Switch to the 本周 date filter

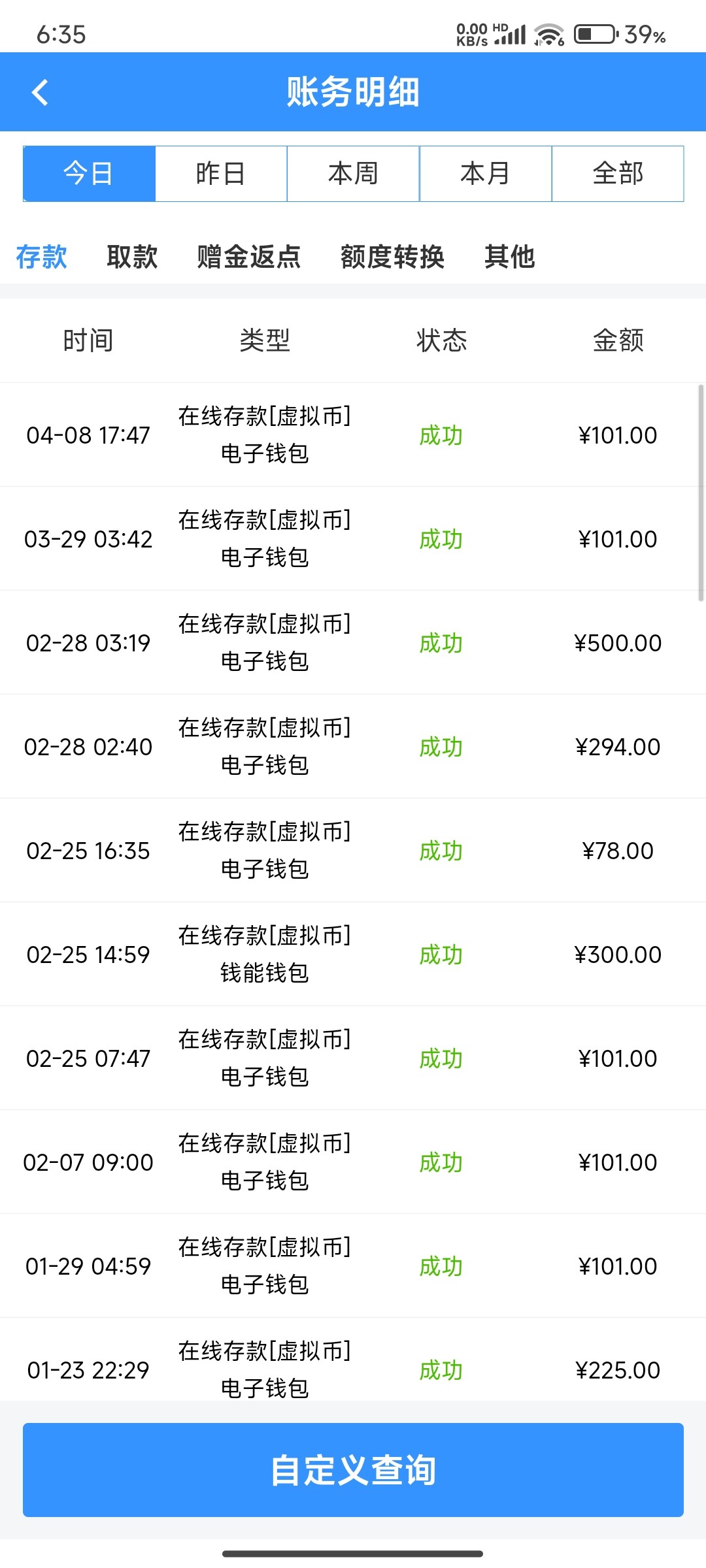(x=353, y=174)
